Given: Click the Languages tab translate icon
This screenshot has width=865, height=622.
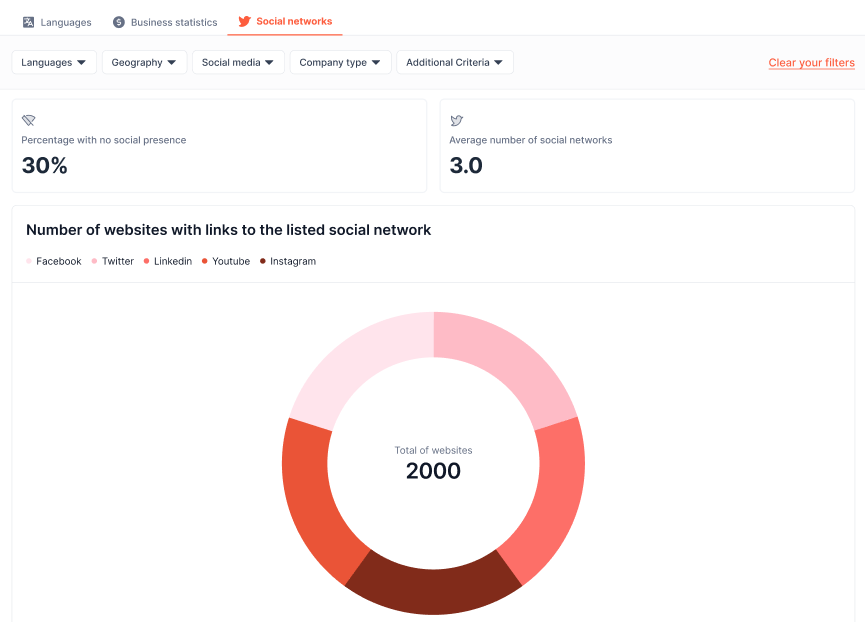Looking at the screenshot, I should 28,22.
